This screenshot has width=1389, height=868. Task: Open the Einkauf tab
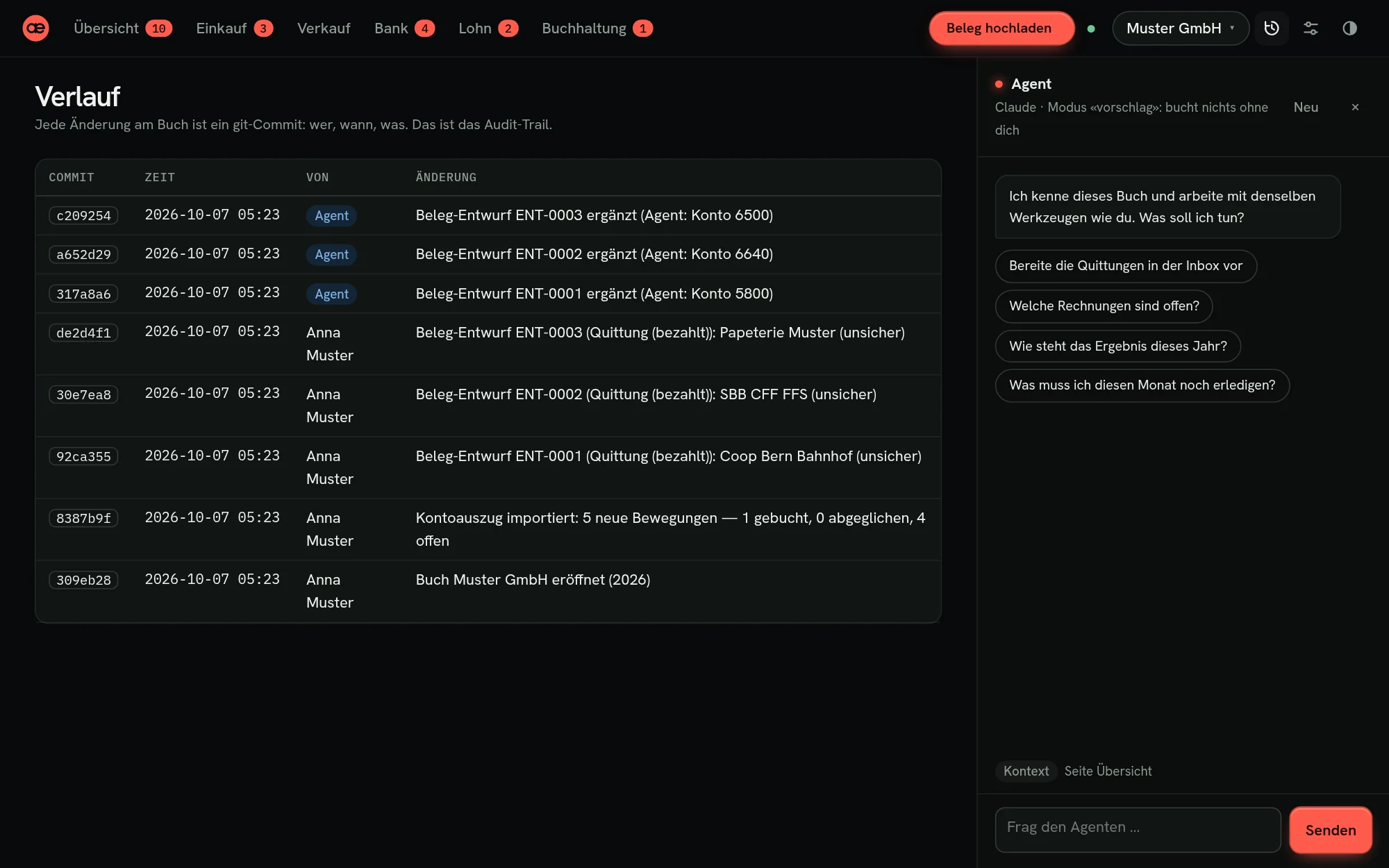pyautogui.click(x=235, y=28)
